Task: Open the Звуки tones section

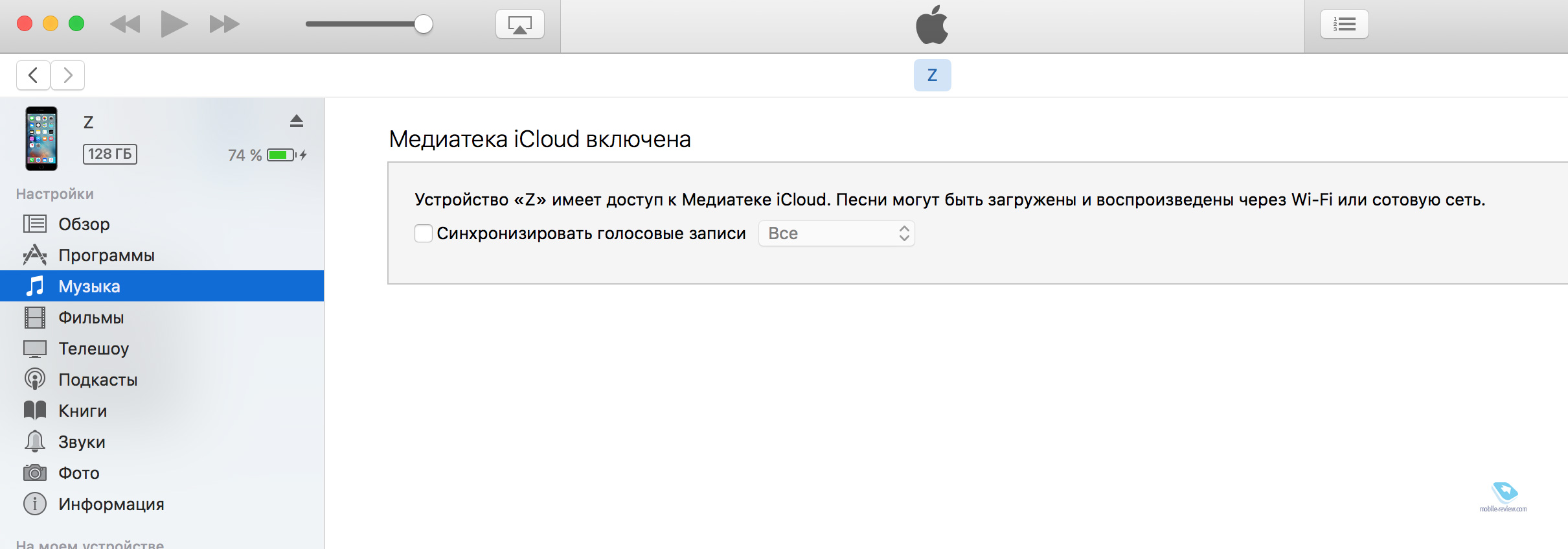Action: (162, 441)
